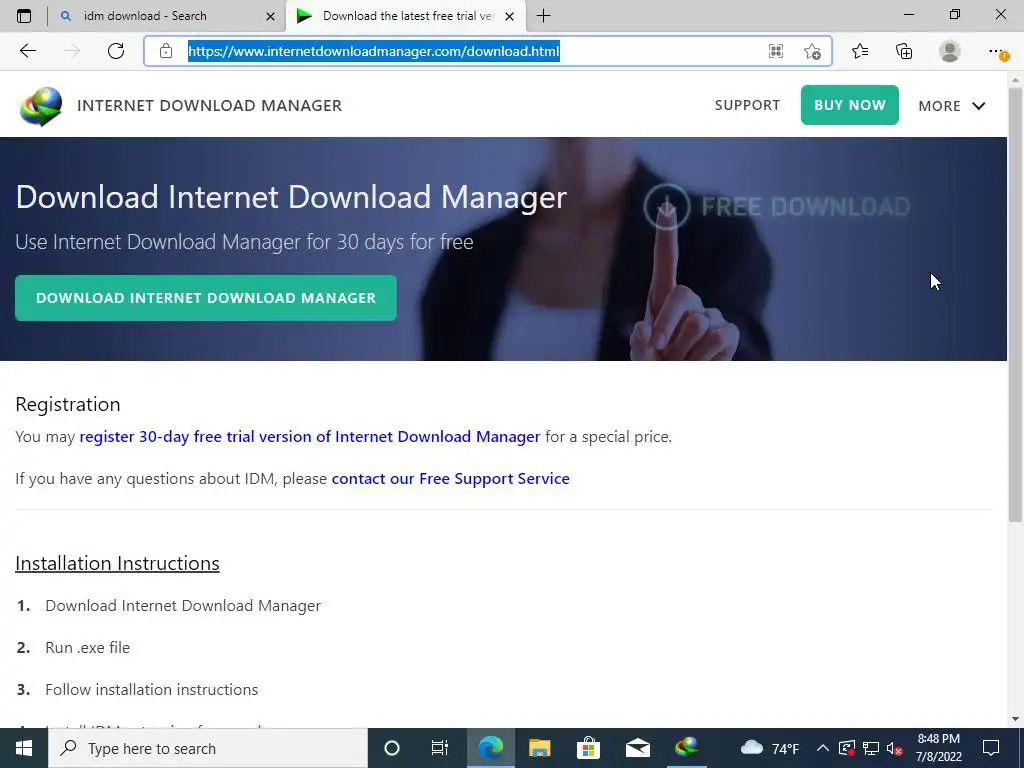Viewport: 1024px width, 768px height.
Task: Click DOWNLOAD INTERNET DOWNLOAD MANAGER button
Action: [x=206, y=298]
